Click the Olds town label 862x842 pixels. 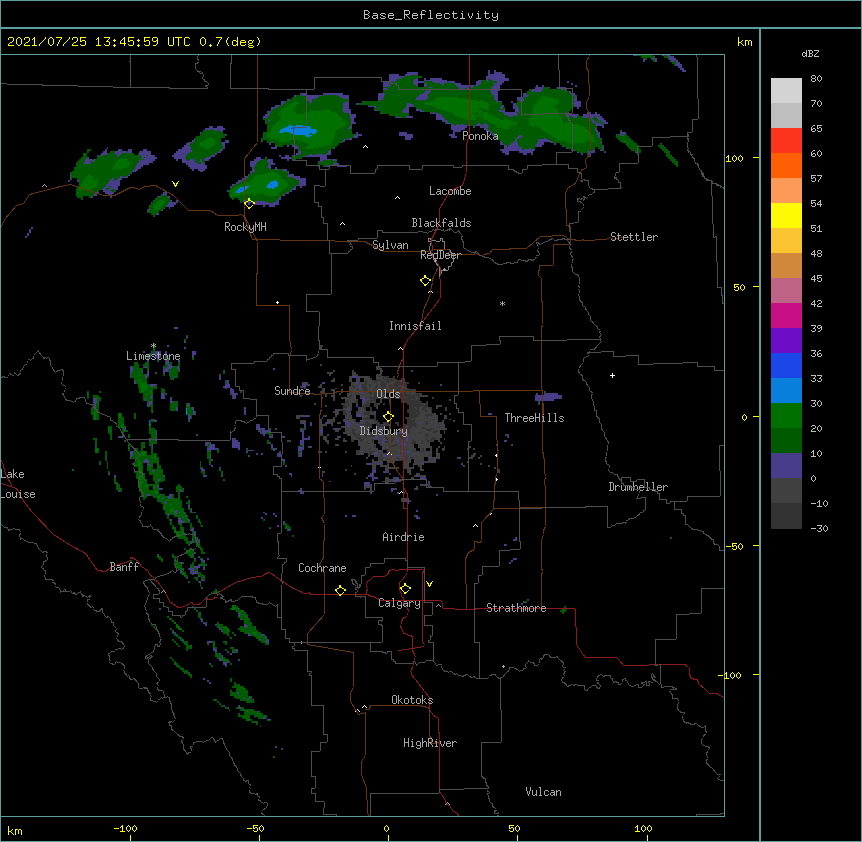click(388, 394)
